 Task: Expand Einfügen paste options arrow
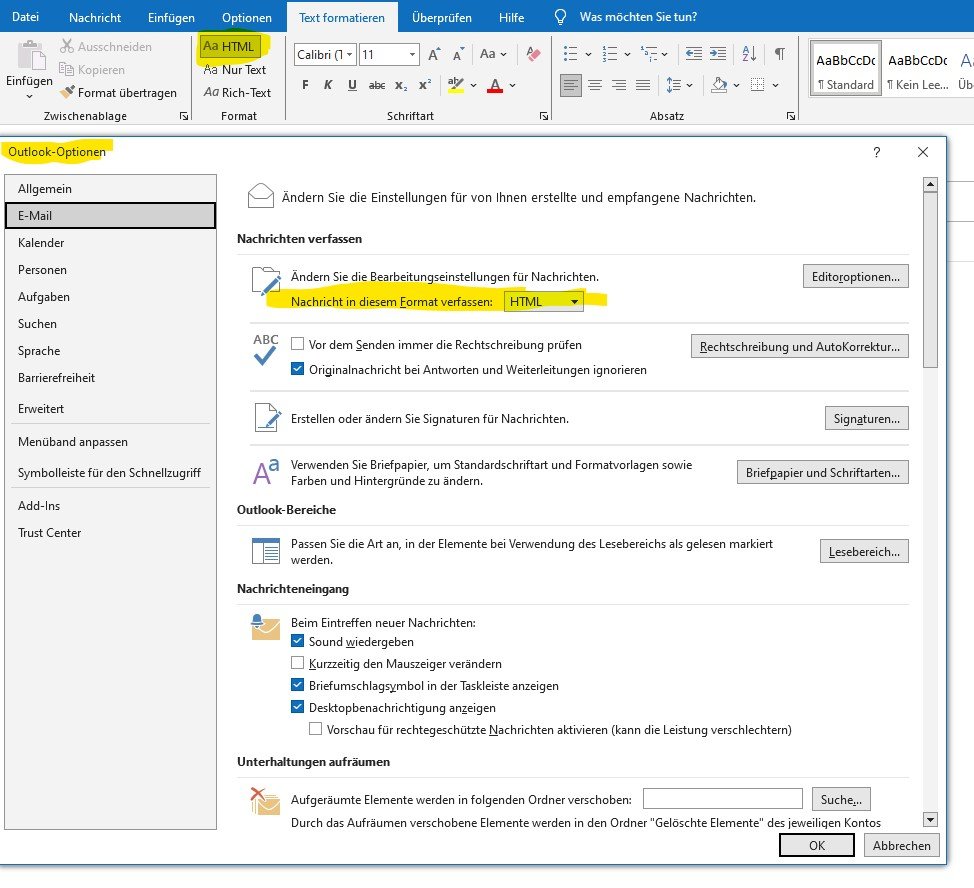tap(29, 97)
